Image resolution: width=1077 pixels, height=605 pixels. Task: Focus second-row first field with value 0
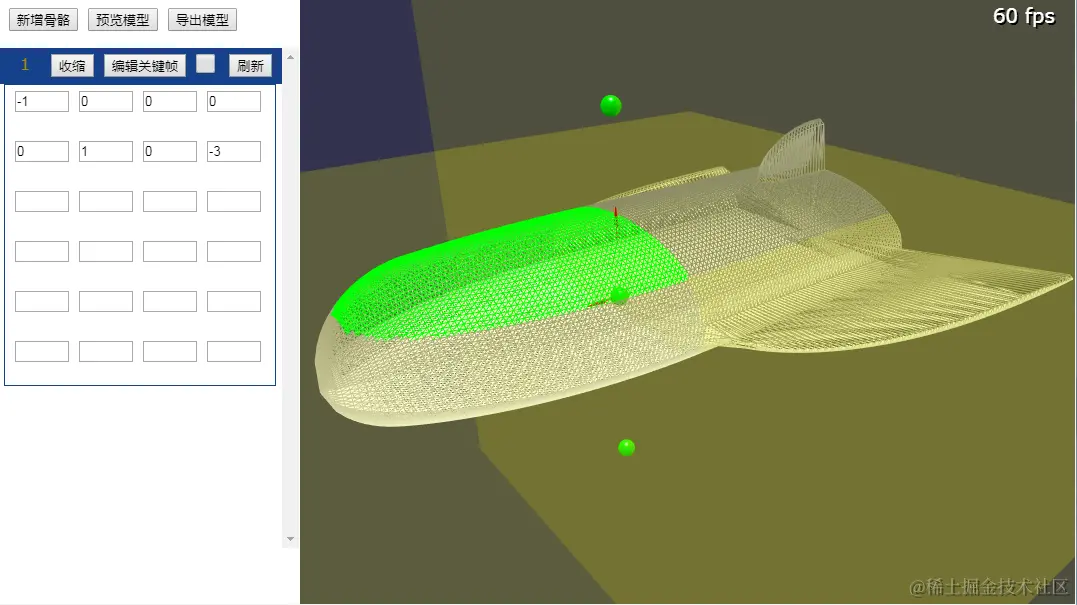pos(42,151)
